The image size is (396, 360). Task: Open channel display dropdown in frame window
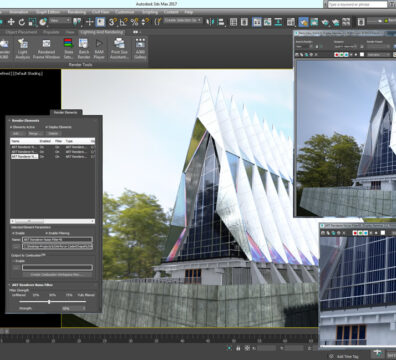pos(379,55)
